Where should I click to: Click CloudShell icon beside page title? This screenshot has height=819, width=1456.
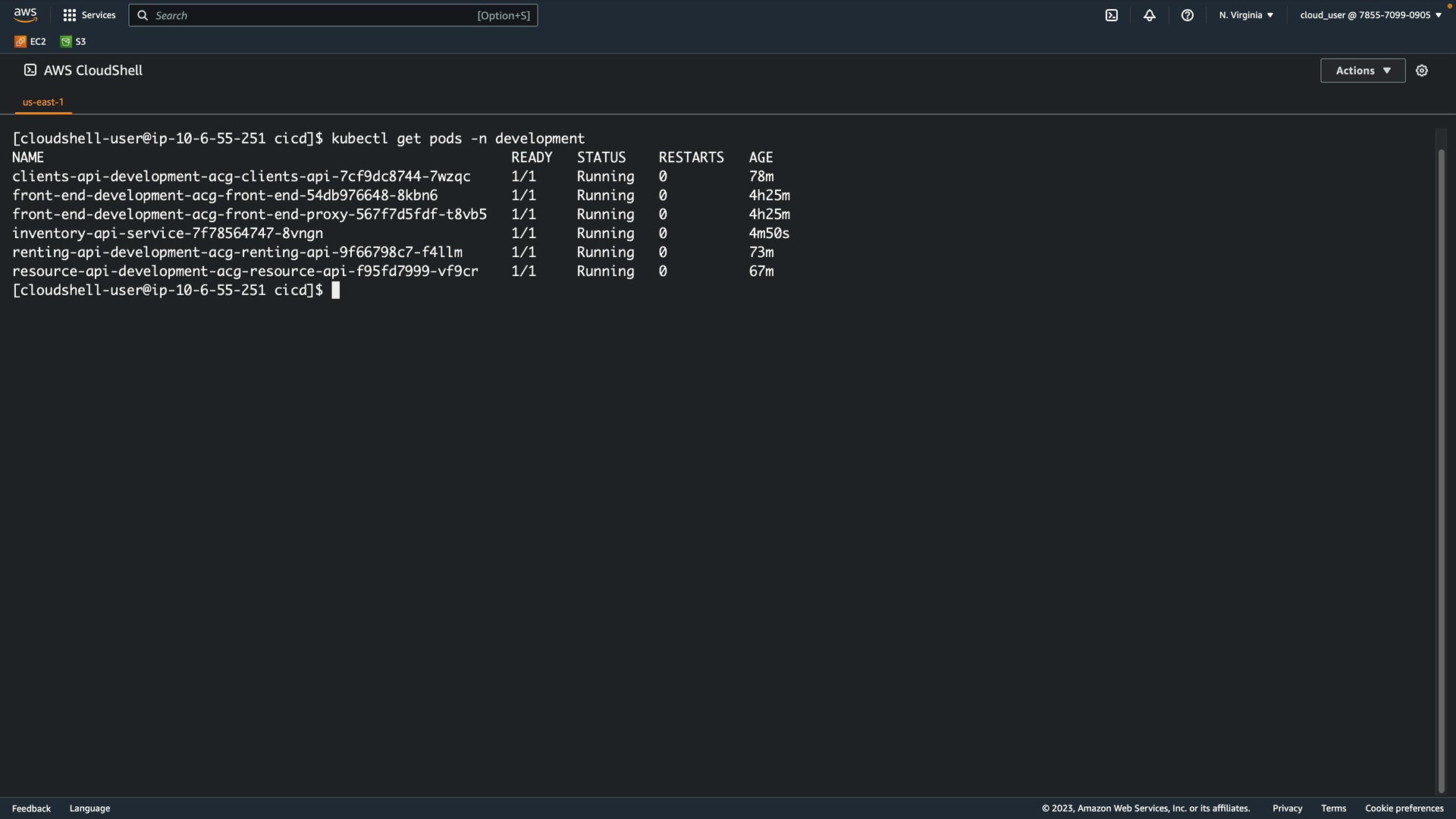click(30, 70)
